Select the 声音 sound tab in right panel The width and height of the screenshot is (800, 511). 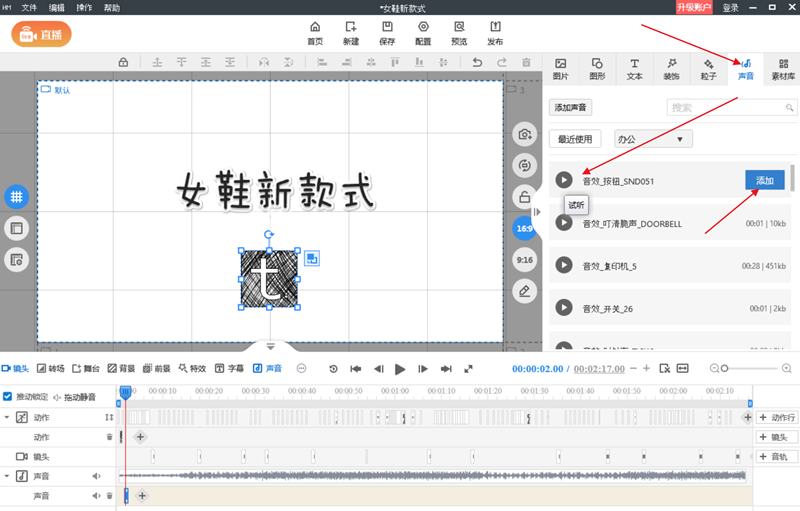pos(746,69)
